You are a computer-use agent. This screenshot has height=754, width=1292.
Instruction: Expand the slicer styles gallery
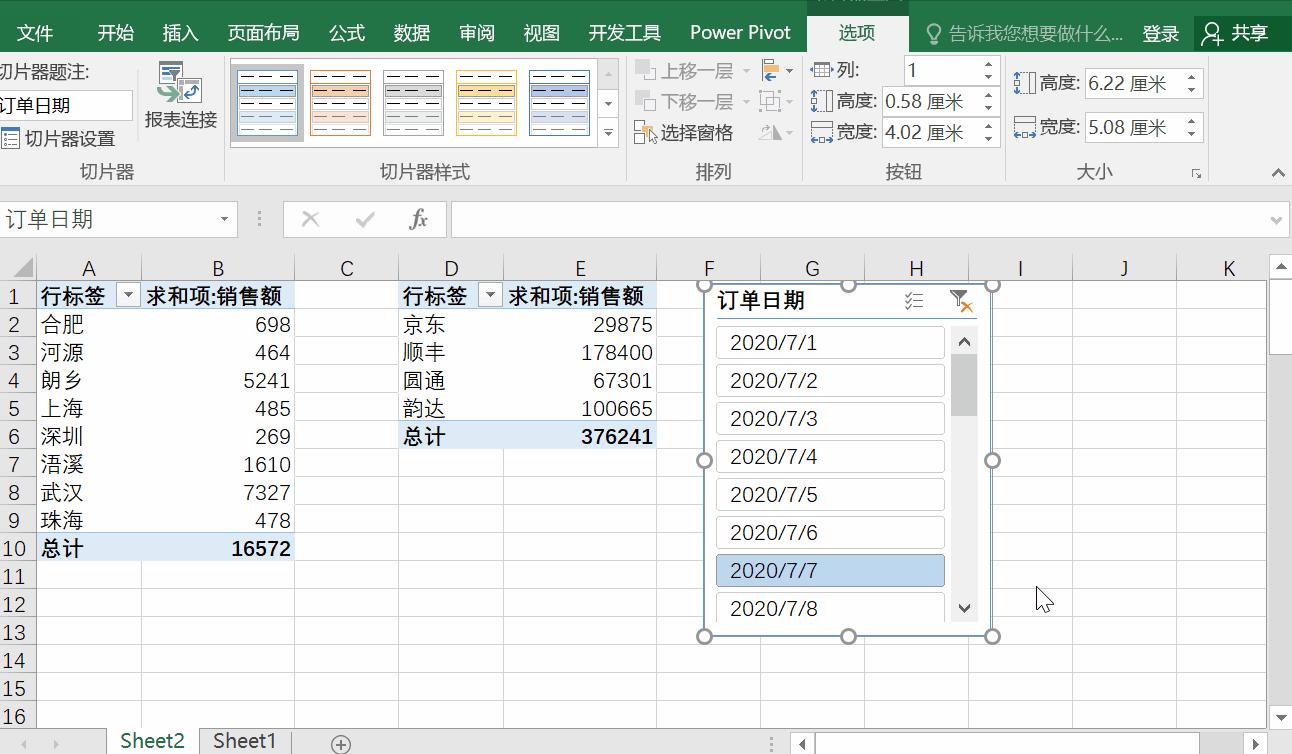[x=608, y=133]
